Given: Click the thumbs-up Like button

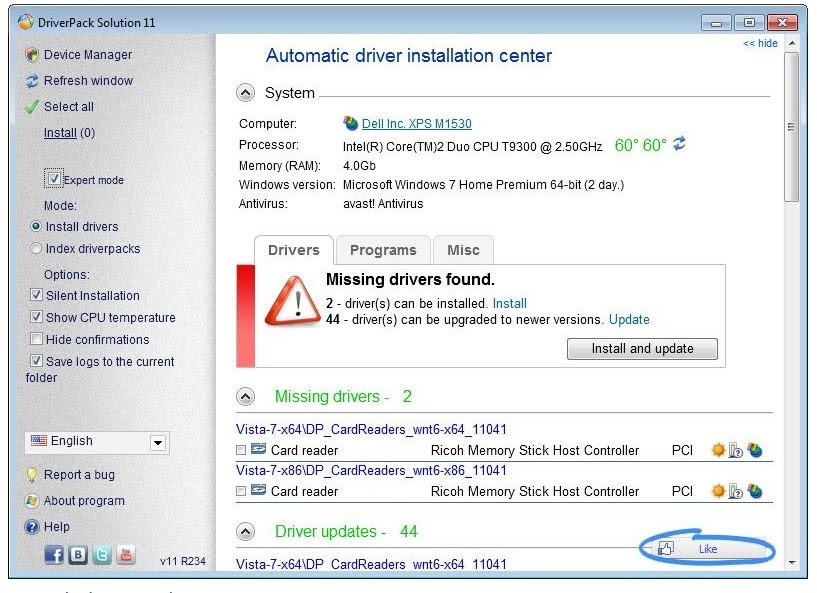Looking at the screenshot, I should tap(707, 548).
